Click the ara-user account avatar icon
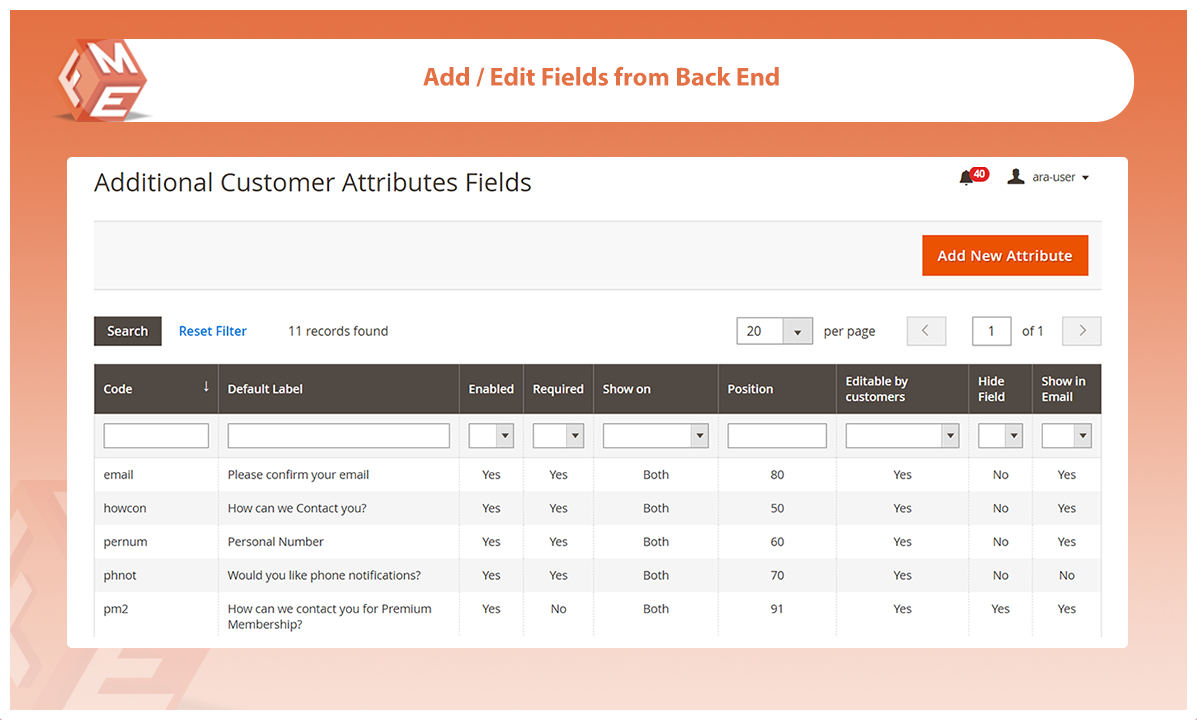1197x720 pixels. click(x=1015, y=177)
